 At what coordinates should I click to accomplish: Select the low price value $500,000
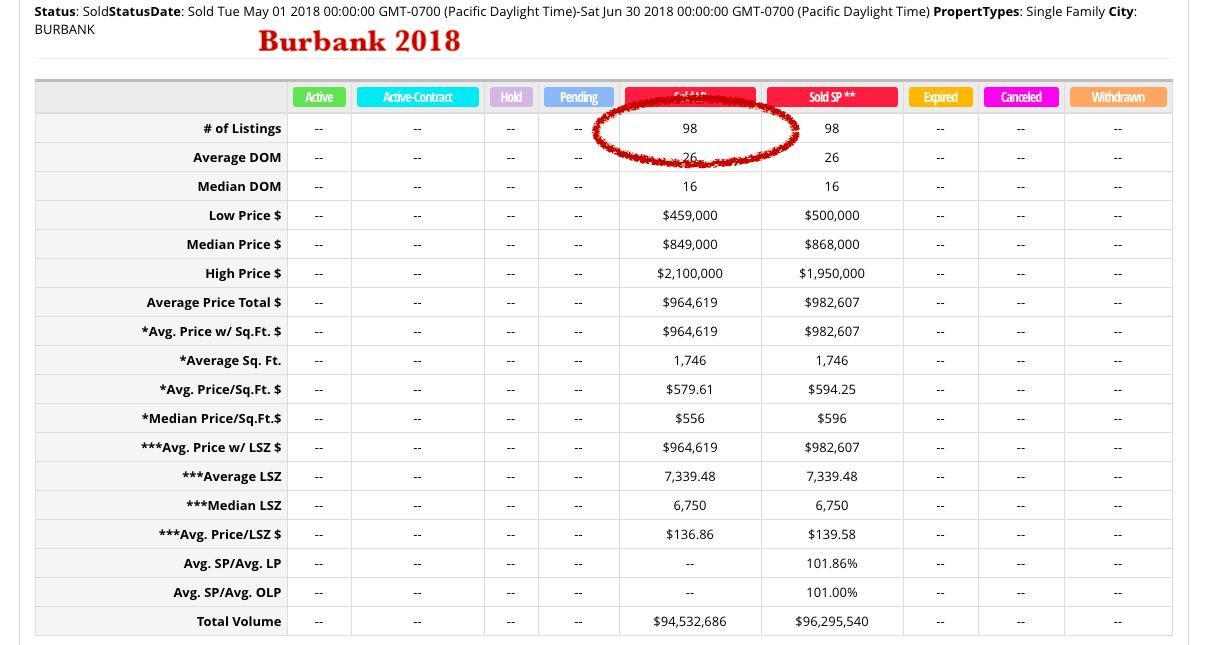(x=832, y=215)
